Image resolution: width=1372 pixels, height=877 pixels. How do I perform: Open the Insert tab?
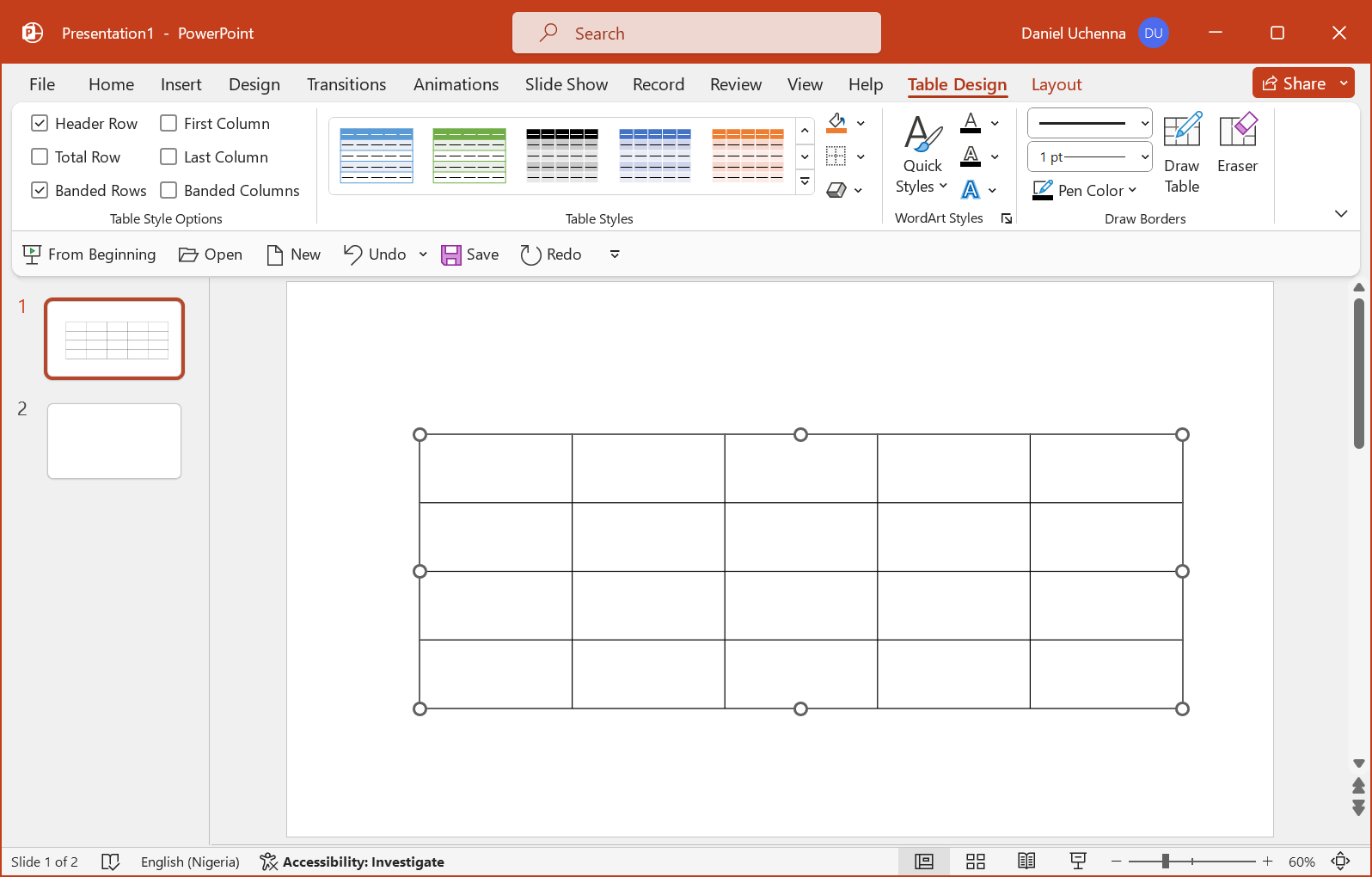coord(181,84)
